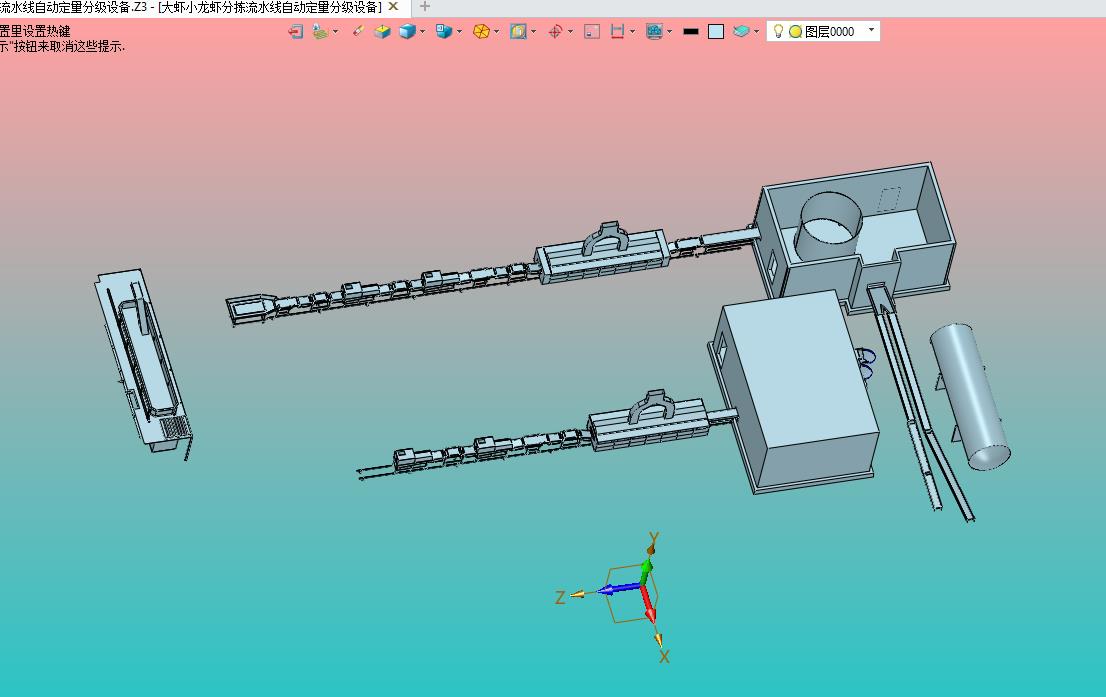This screenshot has height=697, width=1106.
Task: Expand the blue shaded cube dropdown arrow
Action: coord(423,32)
